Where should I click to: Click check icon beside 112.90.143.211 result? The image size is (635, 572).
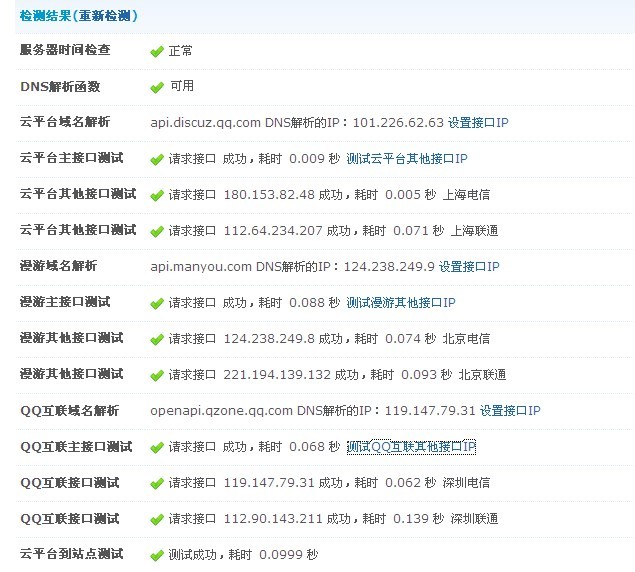[157, 520]
